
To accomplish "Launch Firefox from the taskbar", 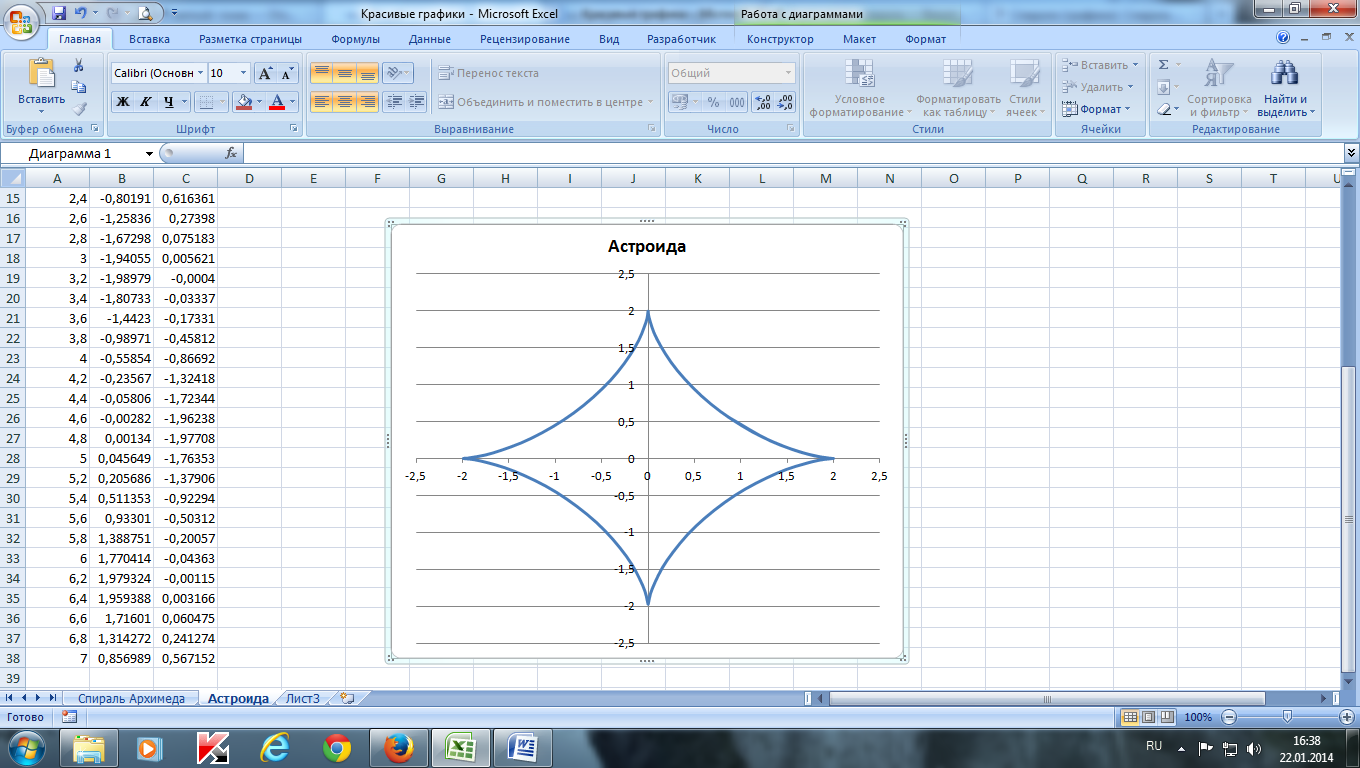I will (399, 747).
